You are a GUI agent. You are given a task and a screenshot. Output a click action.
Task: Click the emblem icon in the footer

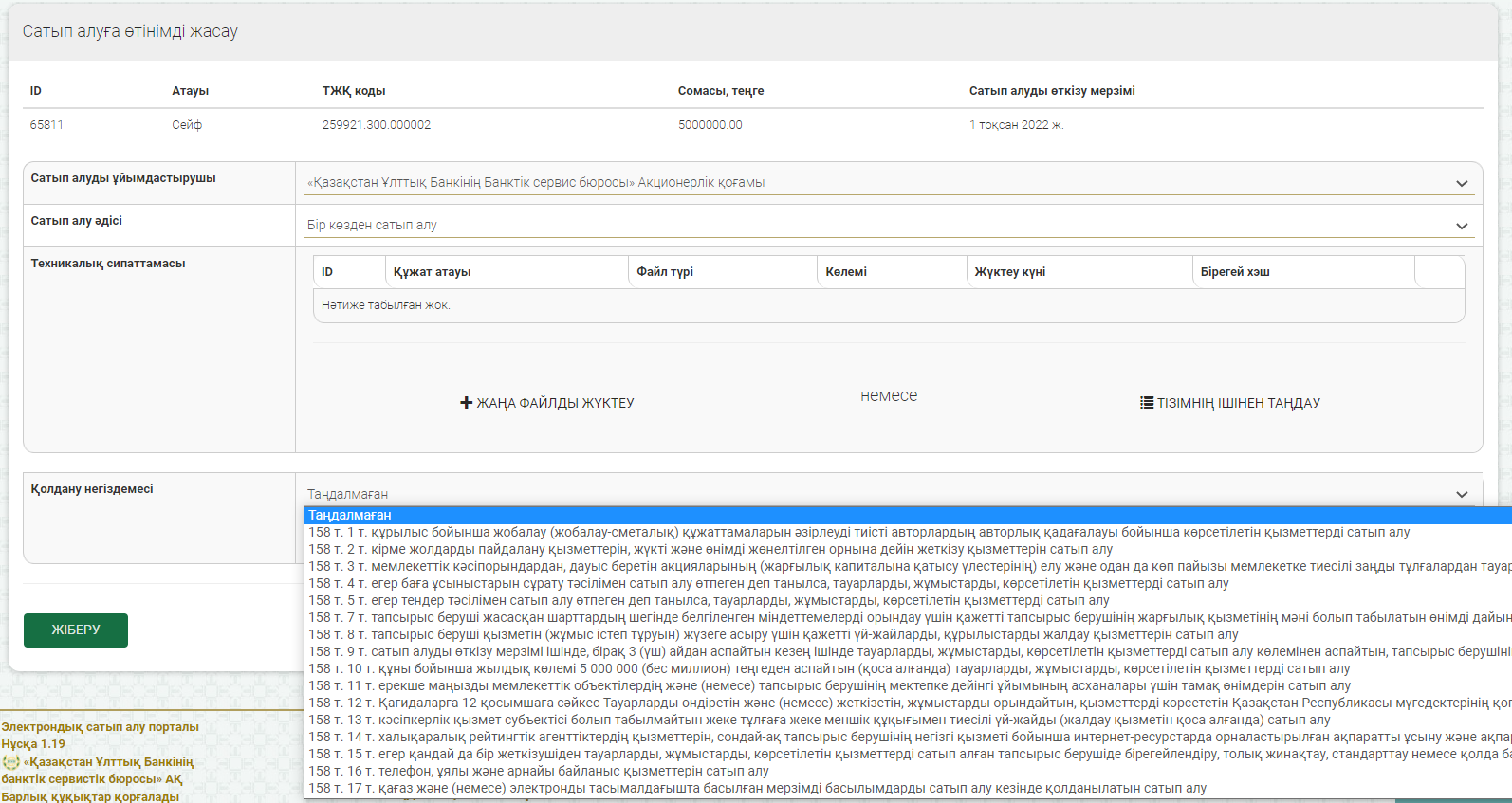11,762
